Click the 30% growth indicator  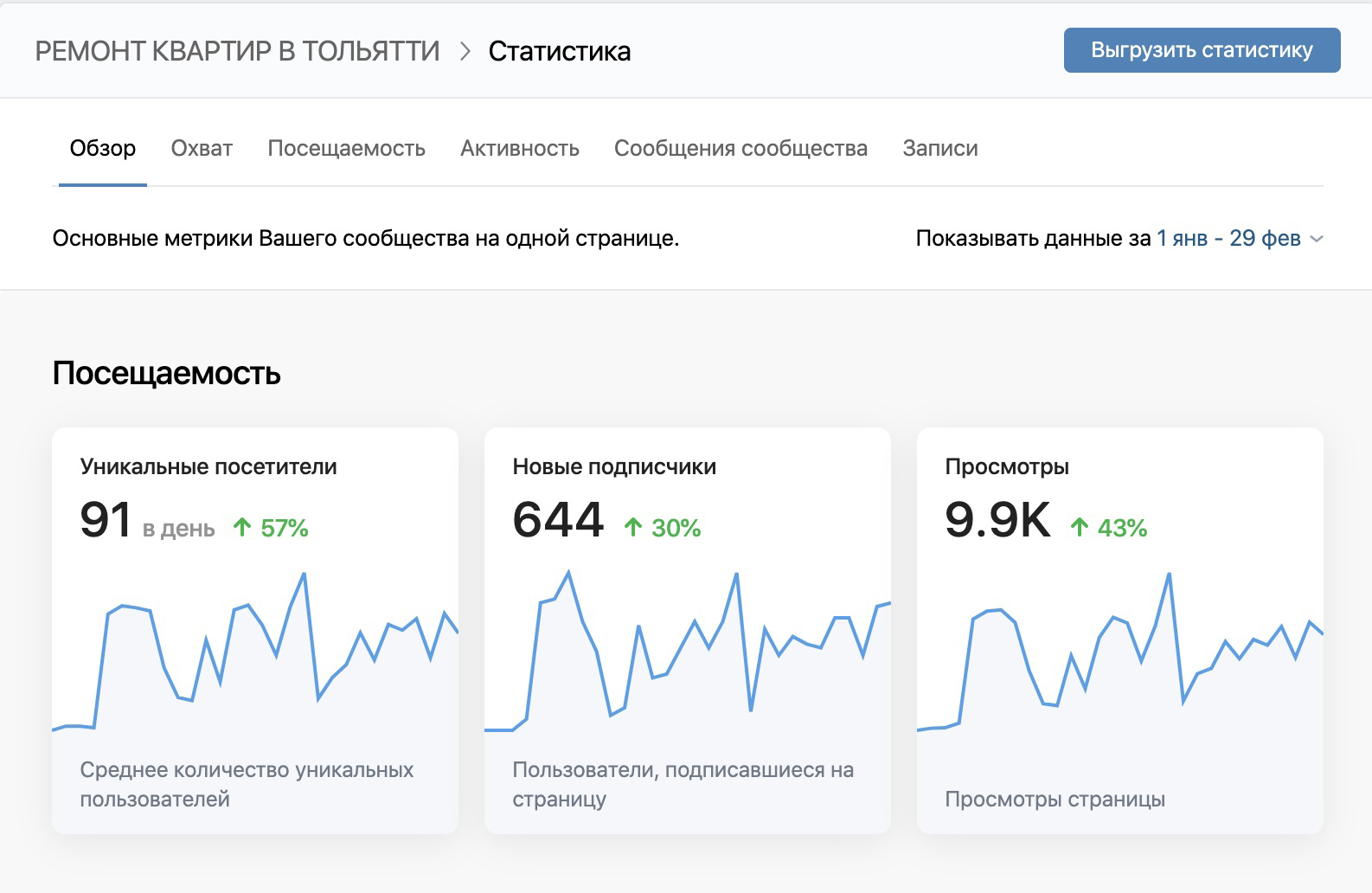(x=676, y=528)
